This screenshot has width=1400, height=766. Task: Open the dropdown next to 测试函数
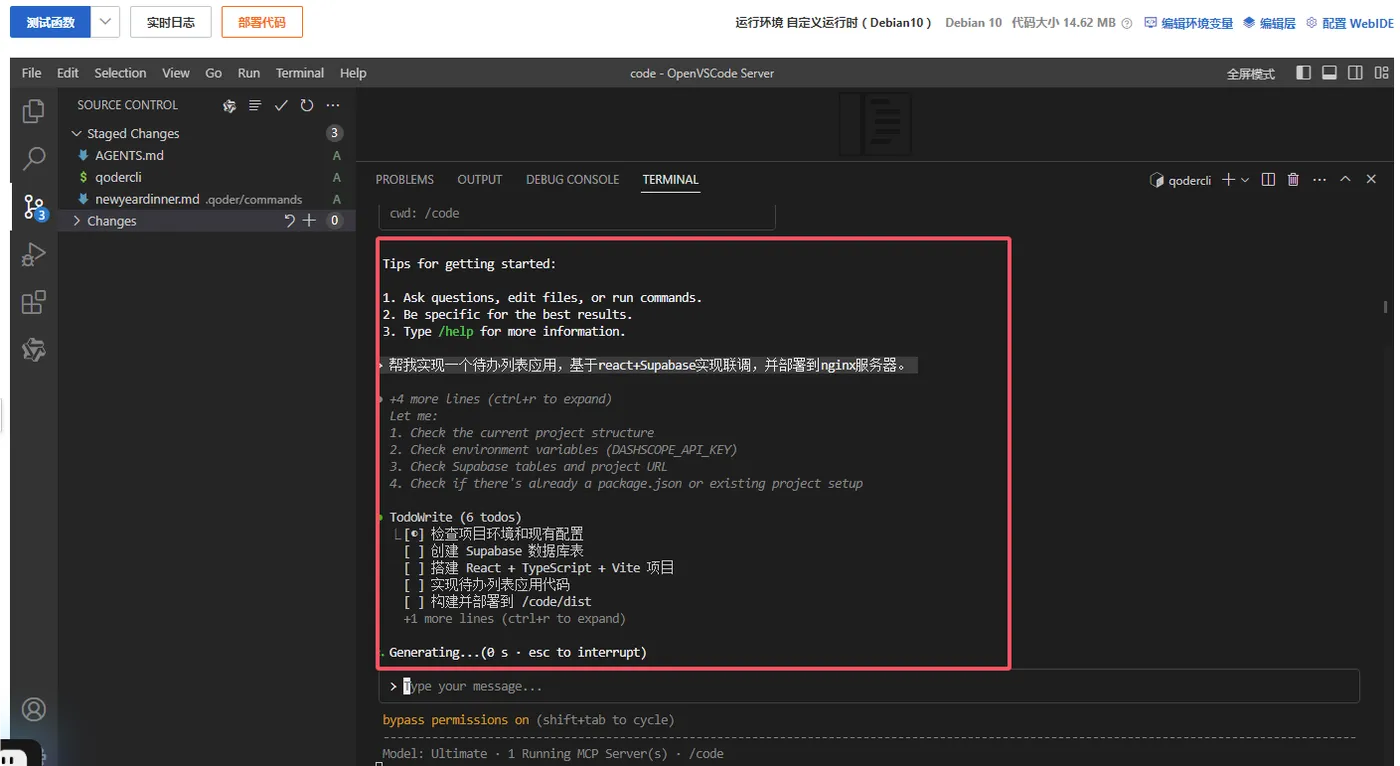tap(106, 22)
